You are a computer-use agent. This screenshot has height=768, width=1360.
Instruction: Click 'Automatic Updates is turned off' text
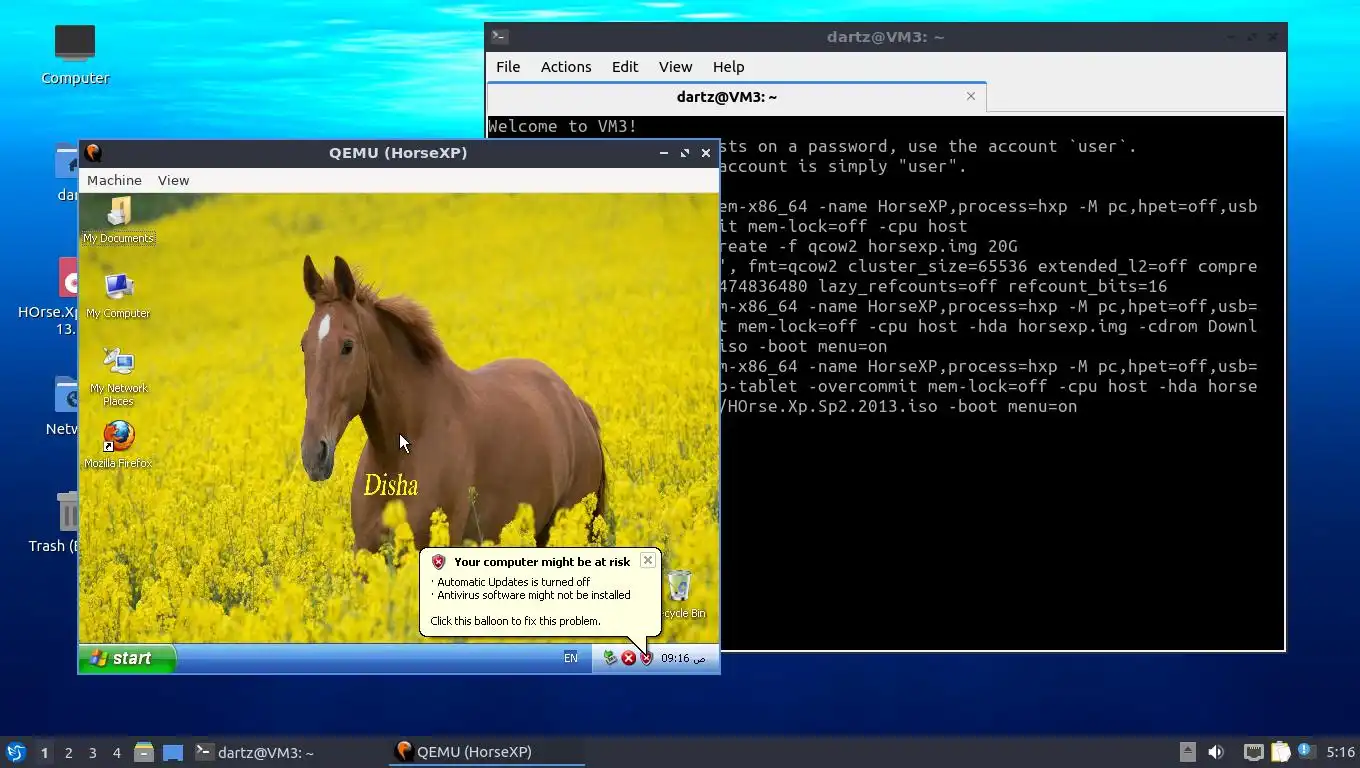pyautogui.click(x=513, y=582)
